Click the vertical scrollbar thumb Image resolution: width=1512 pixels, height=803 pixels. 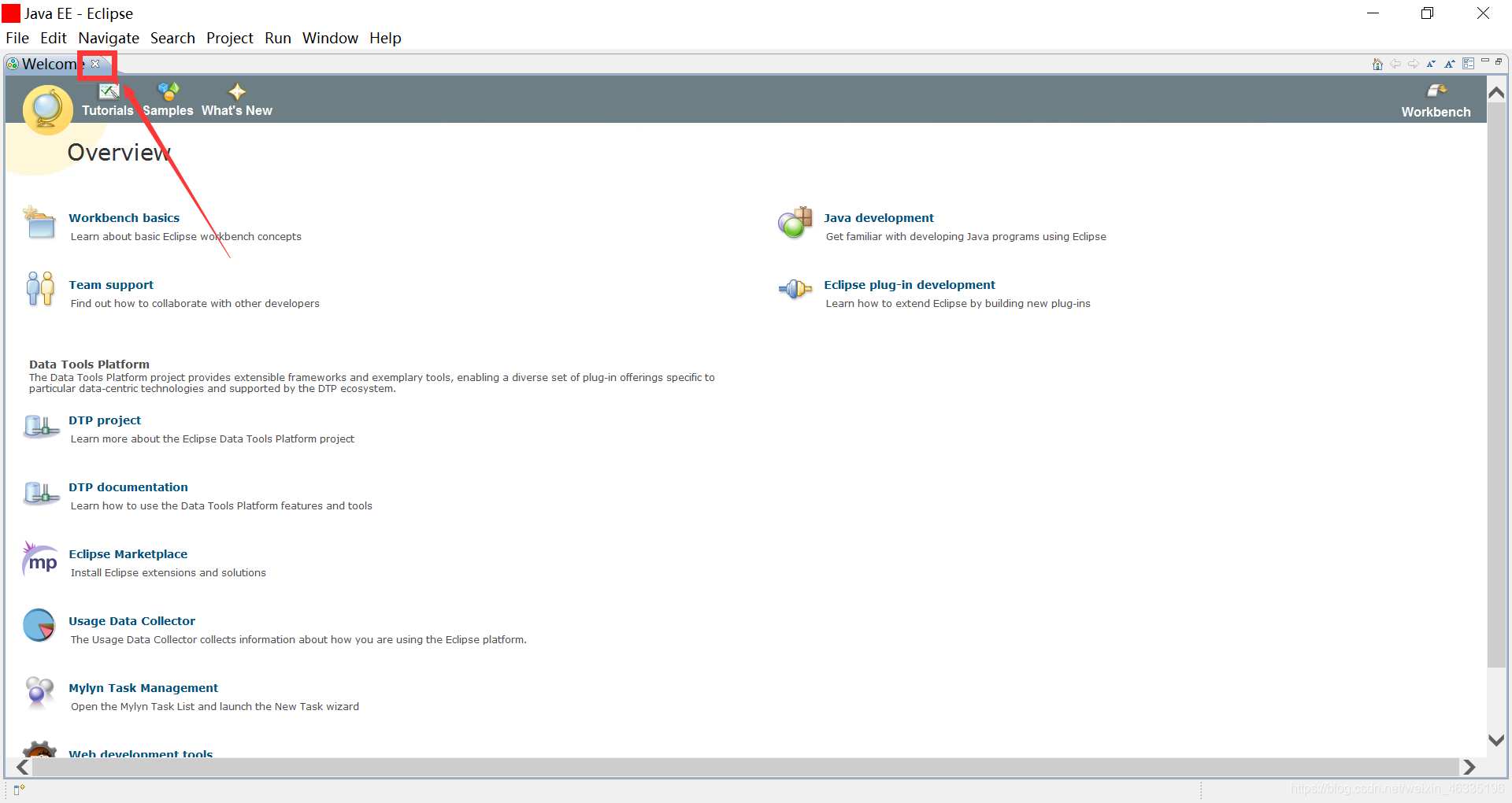tap(1497, 385)
